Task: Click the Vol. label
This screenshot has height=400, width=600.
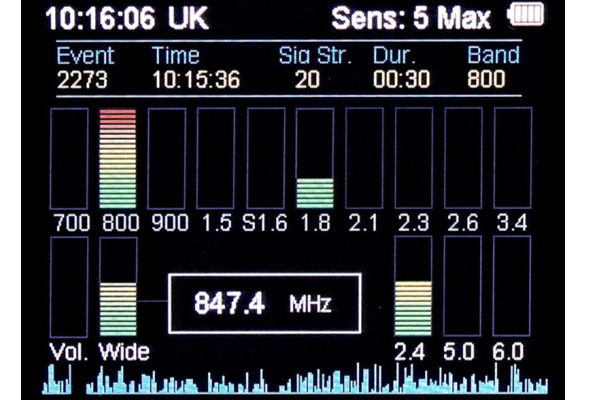Action: point(69,352)
